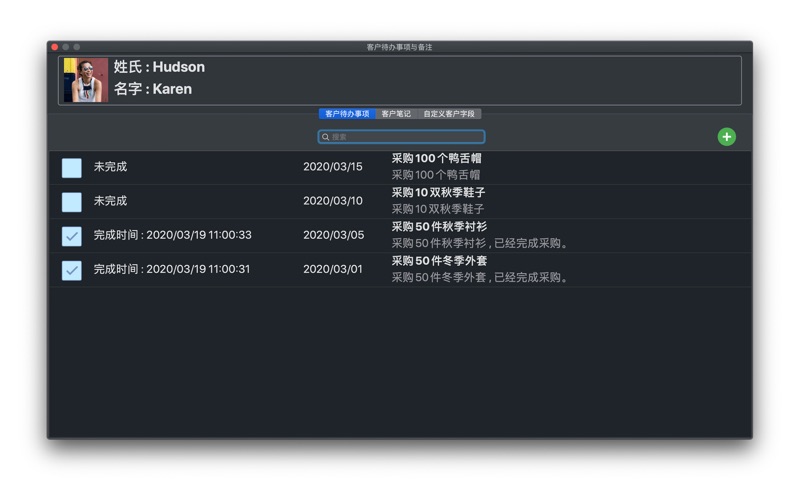Screen dimensions: 800x500
Task: Mark 采购10双秋季鞋子 as completed
Action: 72,202
